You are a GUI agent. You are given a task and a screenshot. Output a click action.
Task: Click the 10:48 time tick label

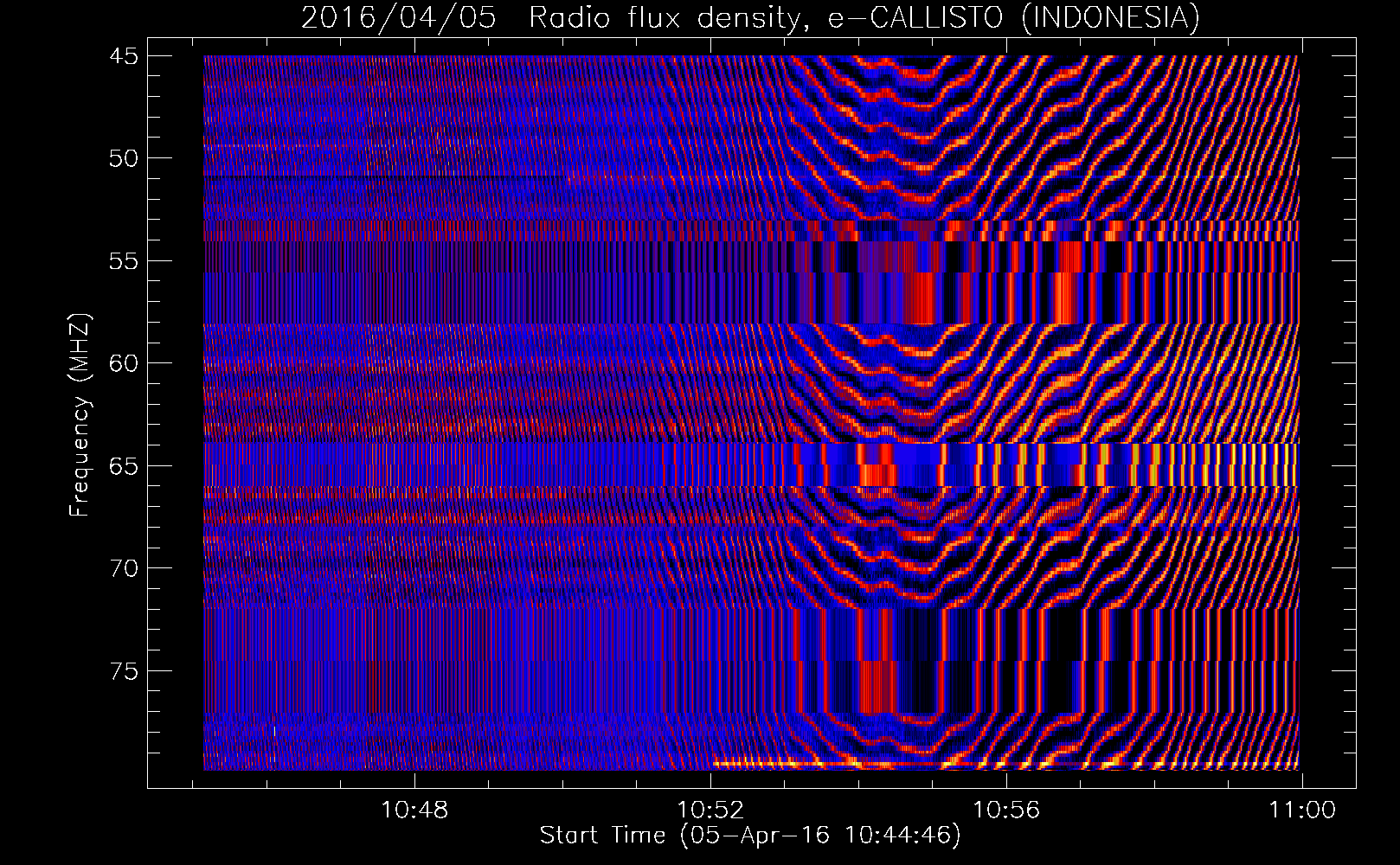pos(414,811)
